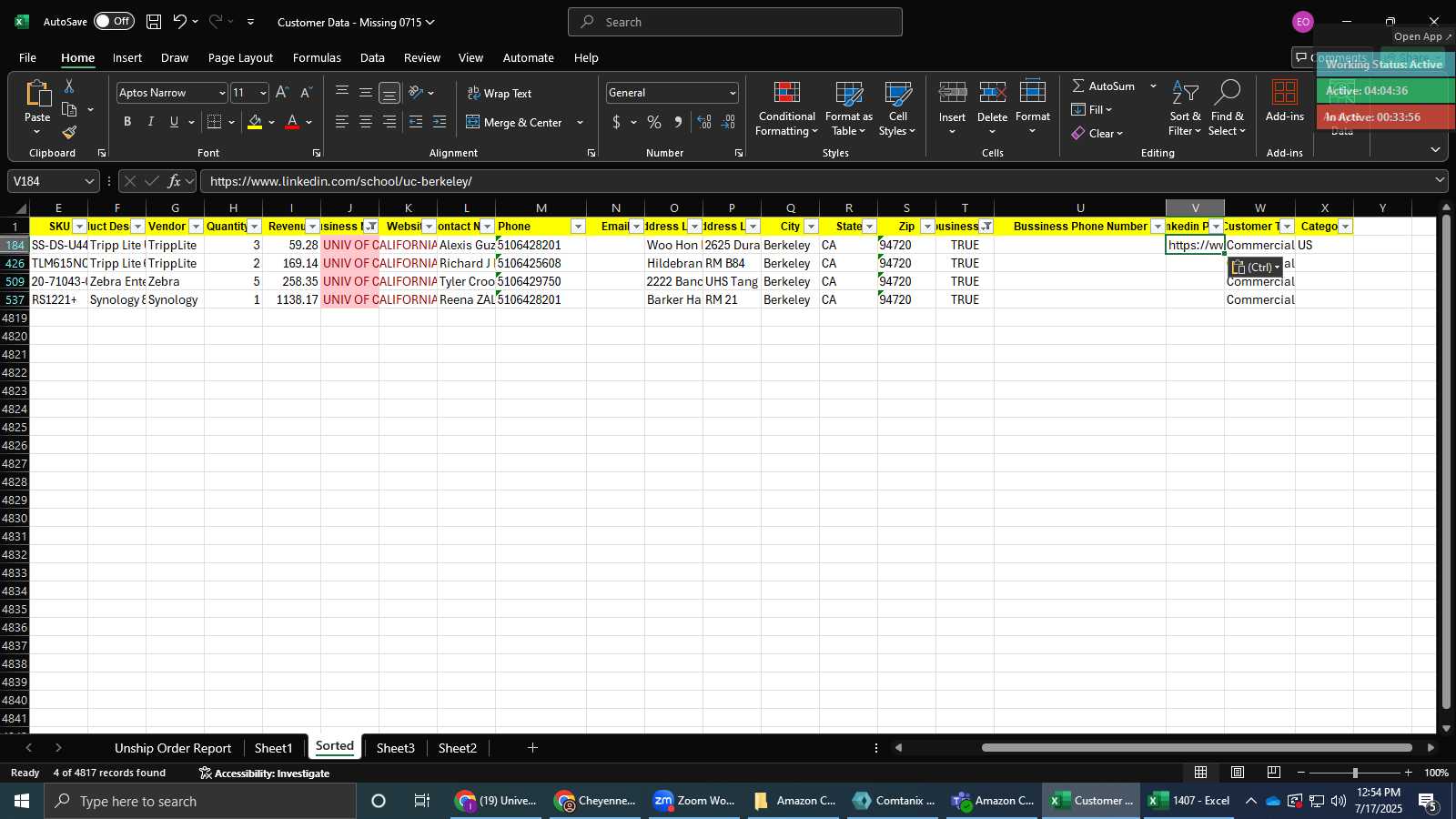Click the Orientation text angle icon
This screenshot has height=819, width=1456.
click(416, 92)
